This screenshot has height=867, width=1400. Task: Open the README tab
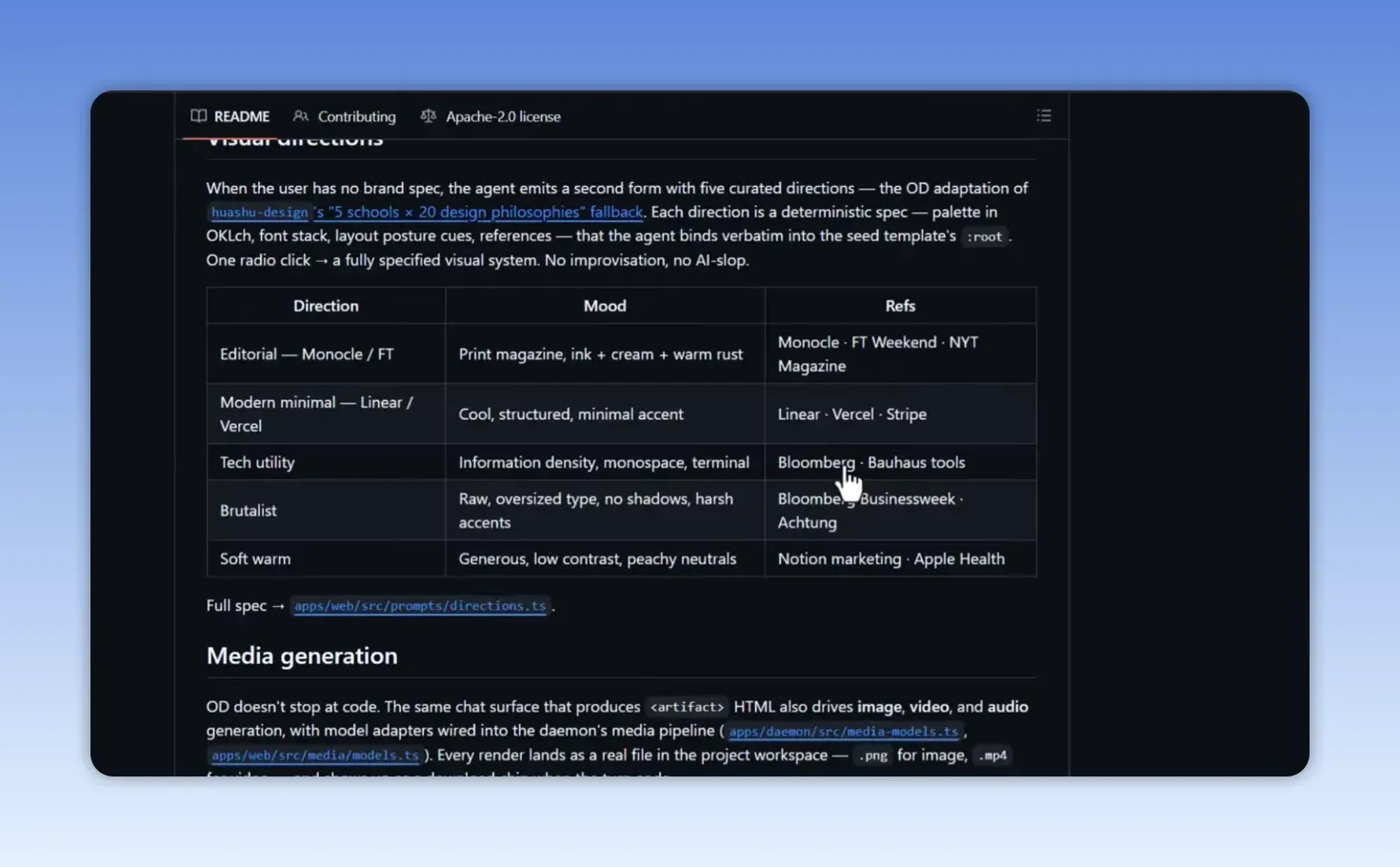coord(230,116)
